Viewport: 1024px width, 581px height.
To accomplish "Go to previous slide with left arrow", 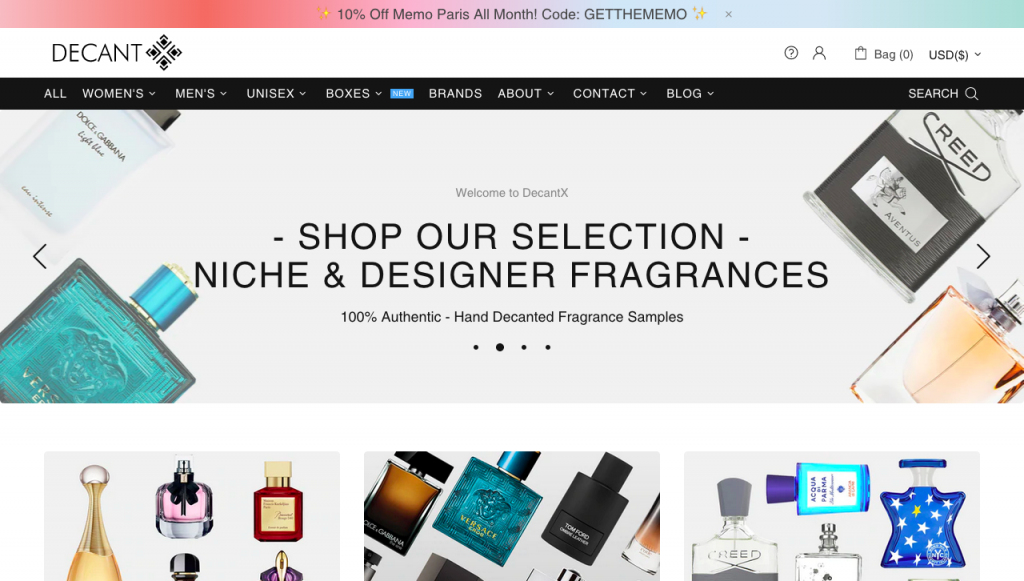I will tap(40, 257).
